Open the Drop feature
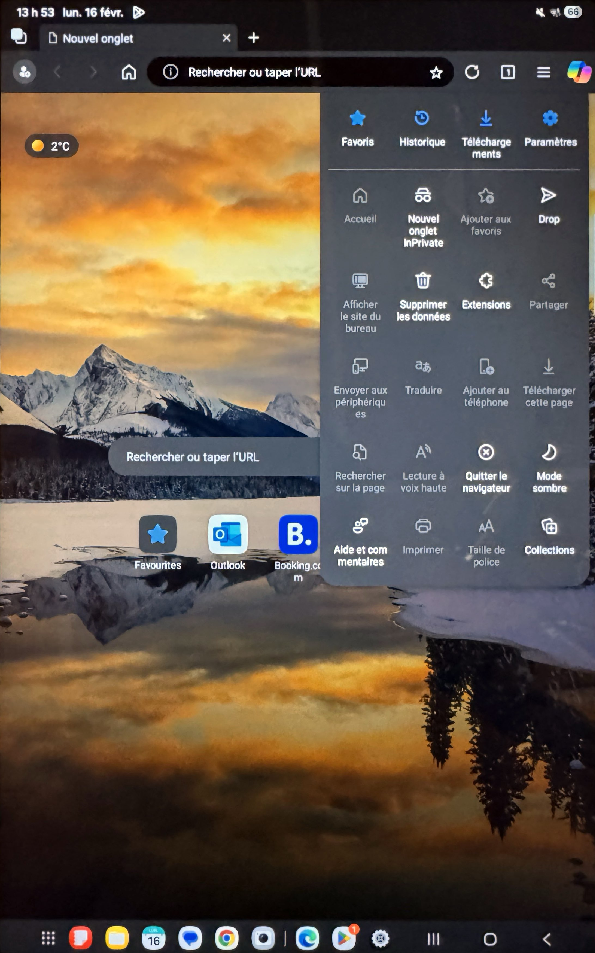This screenshot has width=595, height=953. [x=548, y=205]
